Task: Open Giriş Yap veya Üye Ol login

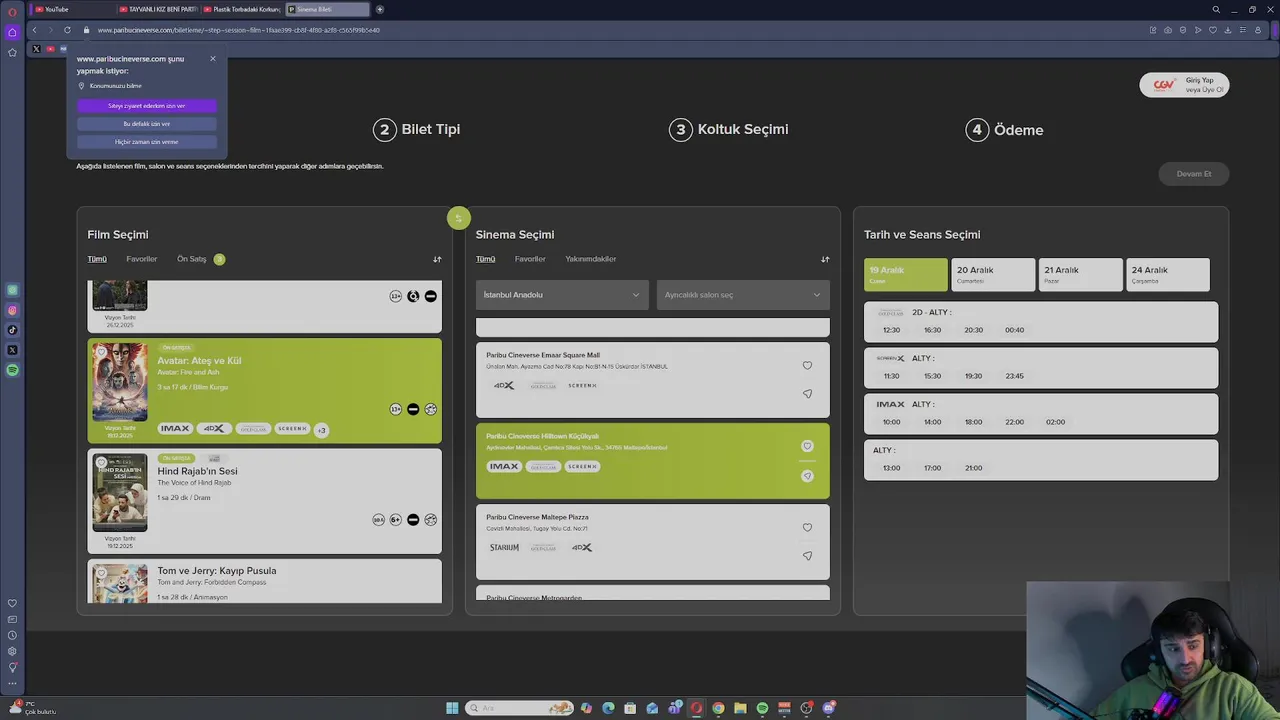Action: coord(1184,85)
